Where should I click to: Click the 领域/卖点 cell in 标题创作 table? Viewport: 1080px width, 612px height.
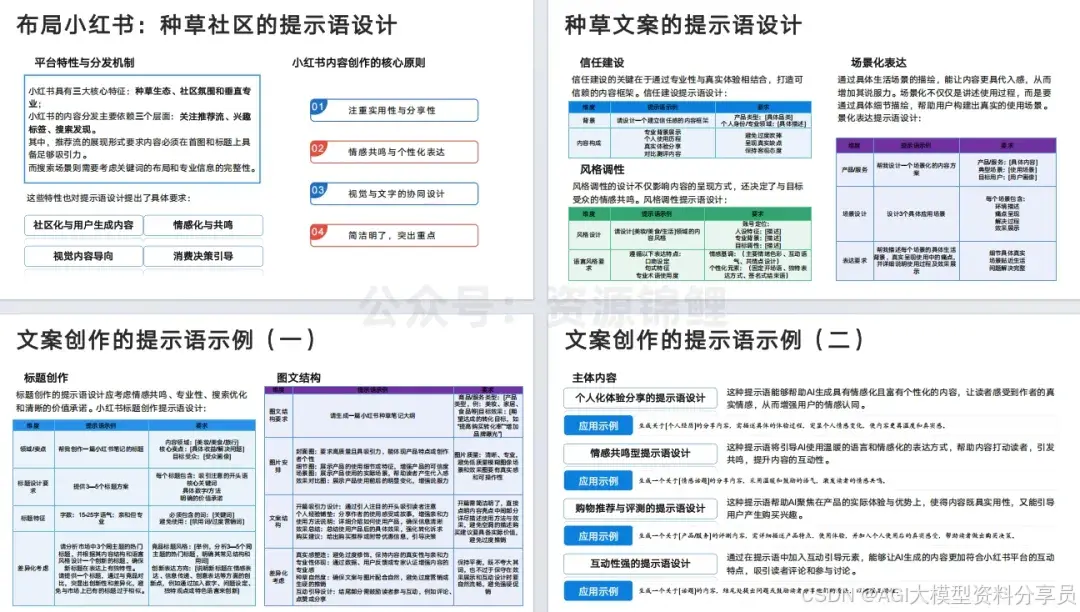(32, 449)
